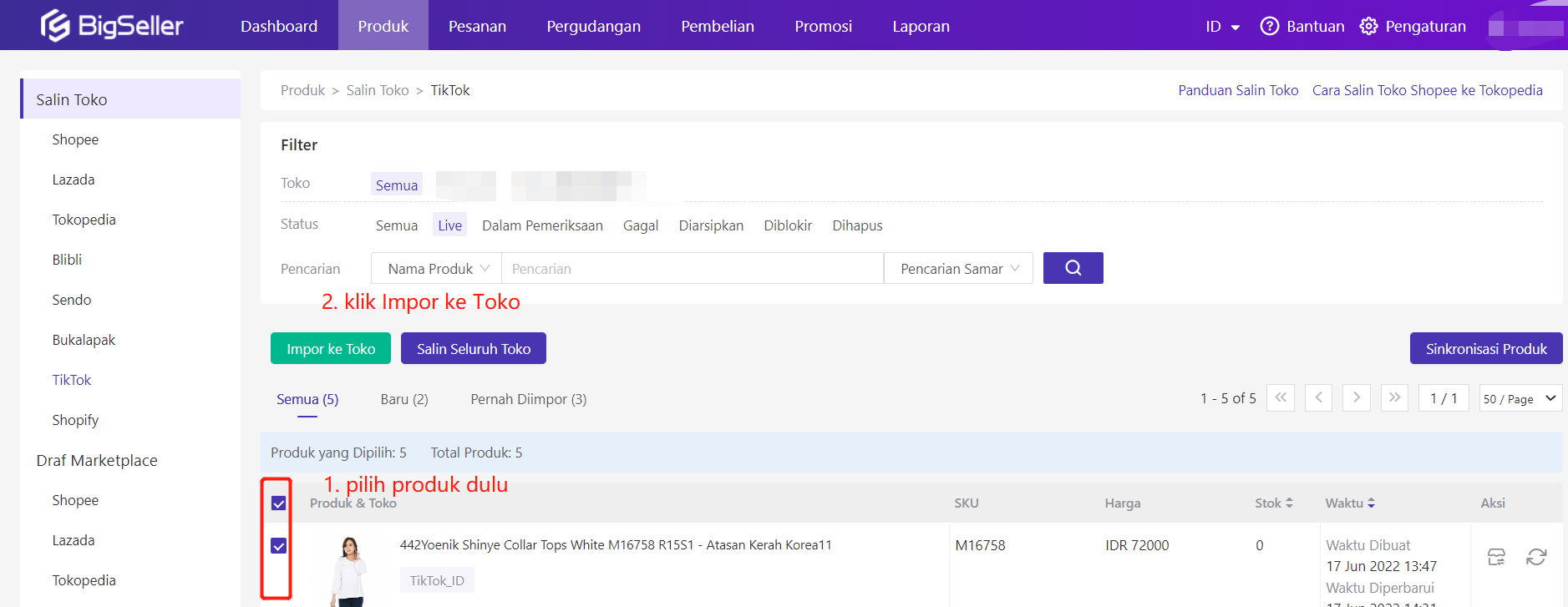Click the TikTok_ID store tag
Viewport: 1568px width, 607px height.
(x=437, y=580)
